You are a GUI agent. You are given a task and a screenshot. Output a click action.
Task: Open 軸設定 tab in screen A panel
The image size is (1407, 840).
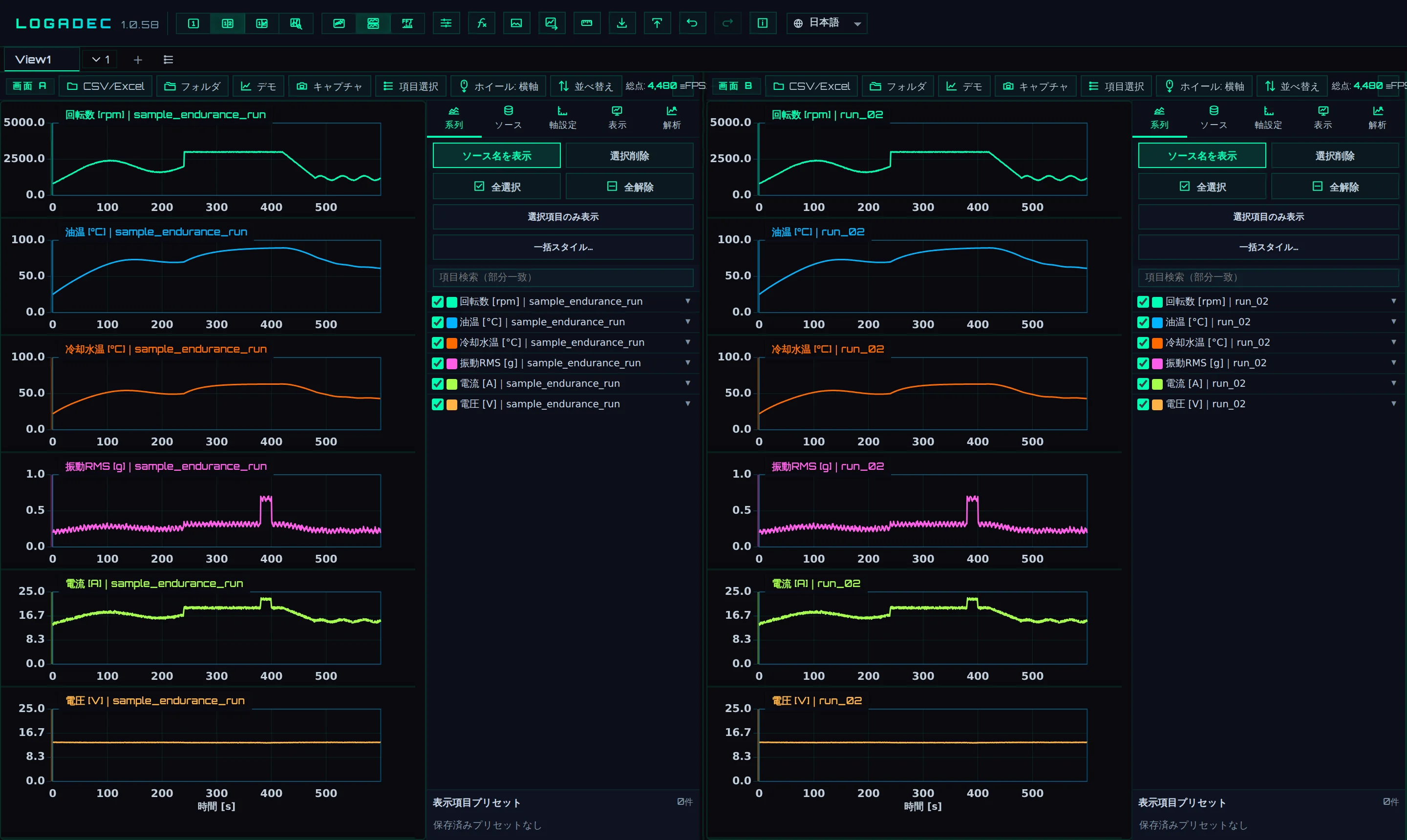563,118
